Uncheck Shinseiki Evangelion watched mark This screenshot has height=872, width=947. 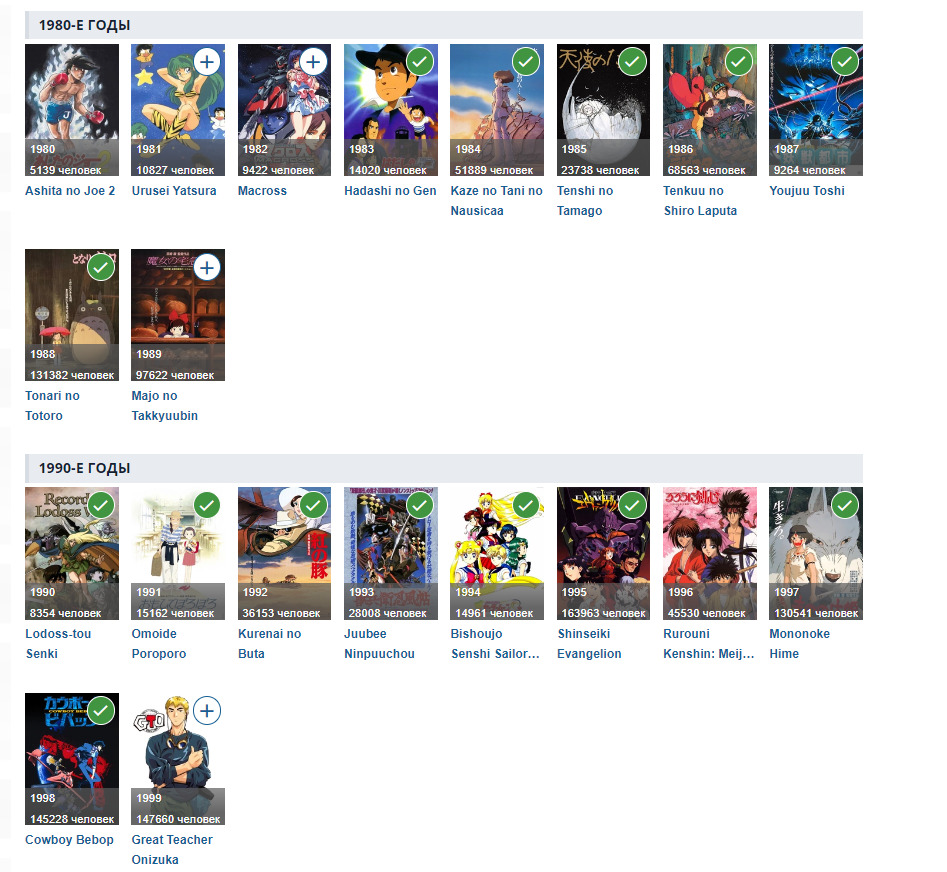click(632, 505)
